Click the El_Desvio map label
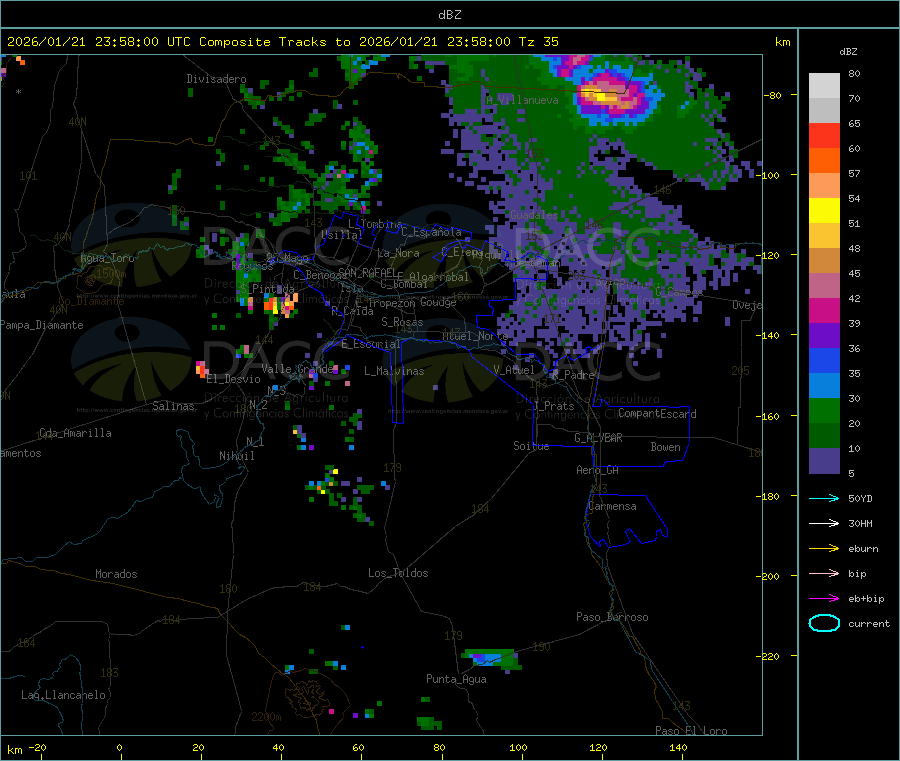This screenshot has width=900, height=761. (x=233, y=379)
